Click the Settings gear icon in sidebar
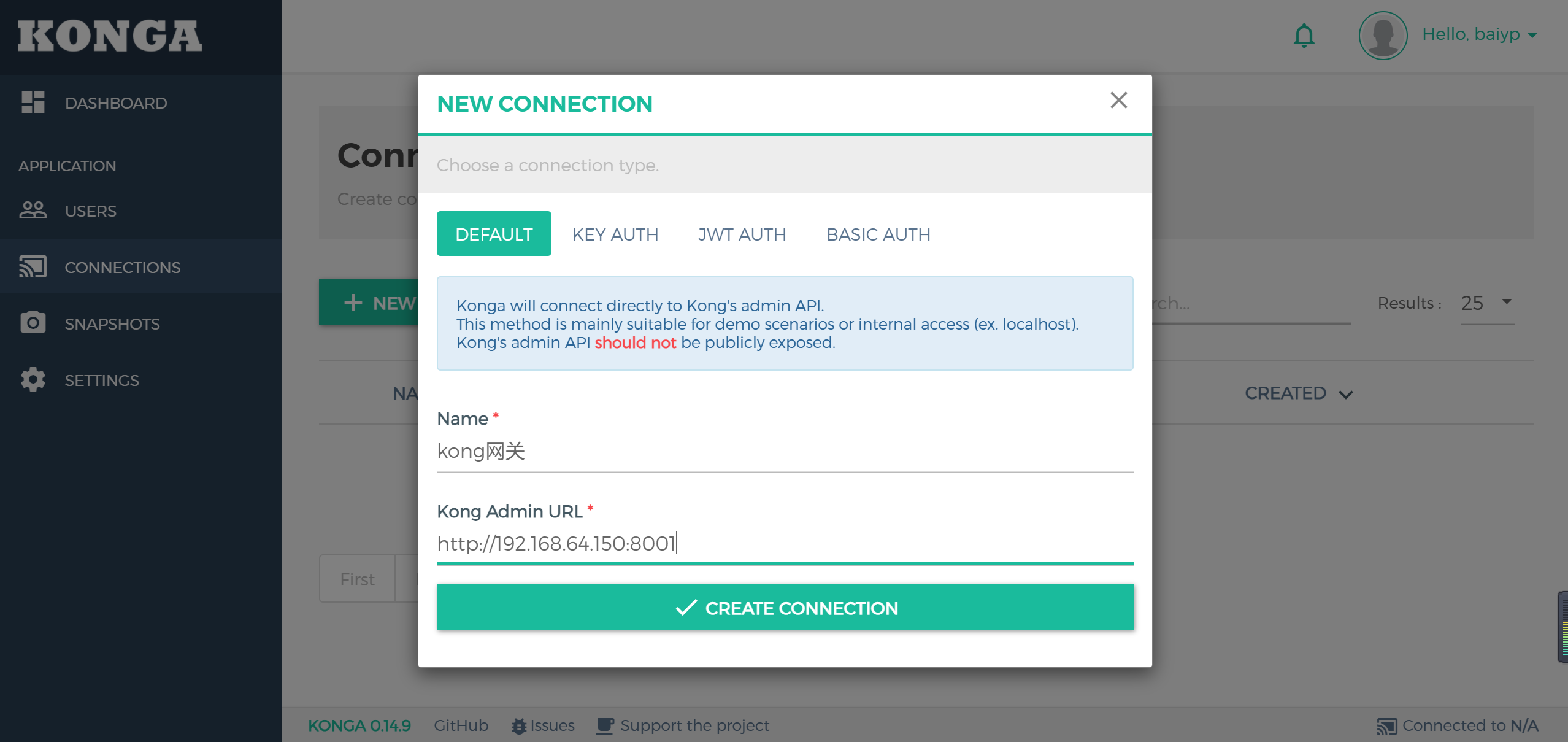 pyautogui.click(x=33, y=379)
